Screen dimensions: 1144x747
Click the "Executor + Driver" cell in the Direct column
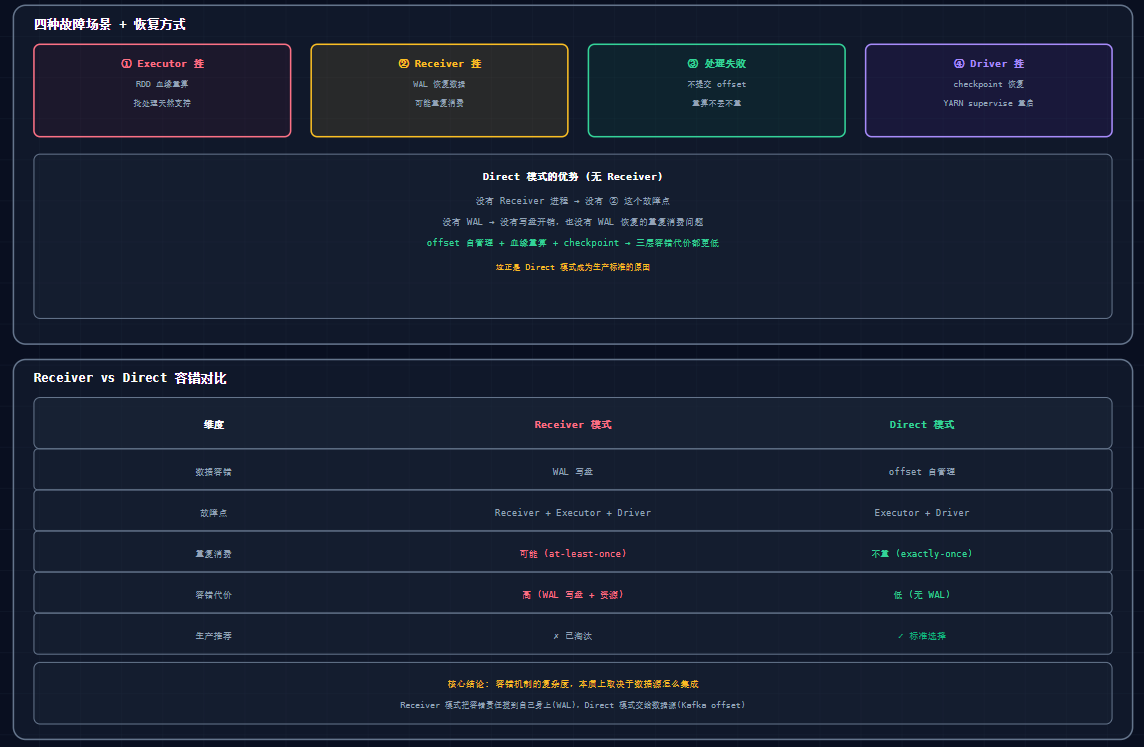(x=921, y=513)
